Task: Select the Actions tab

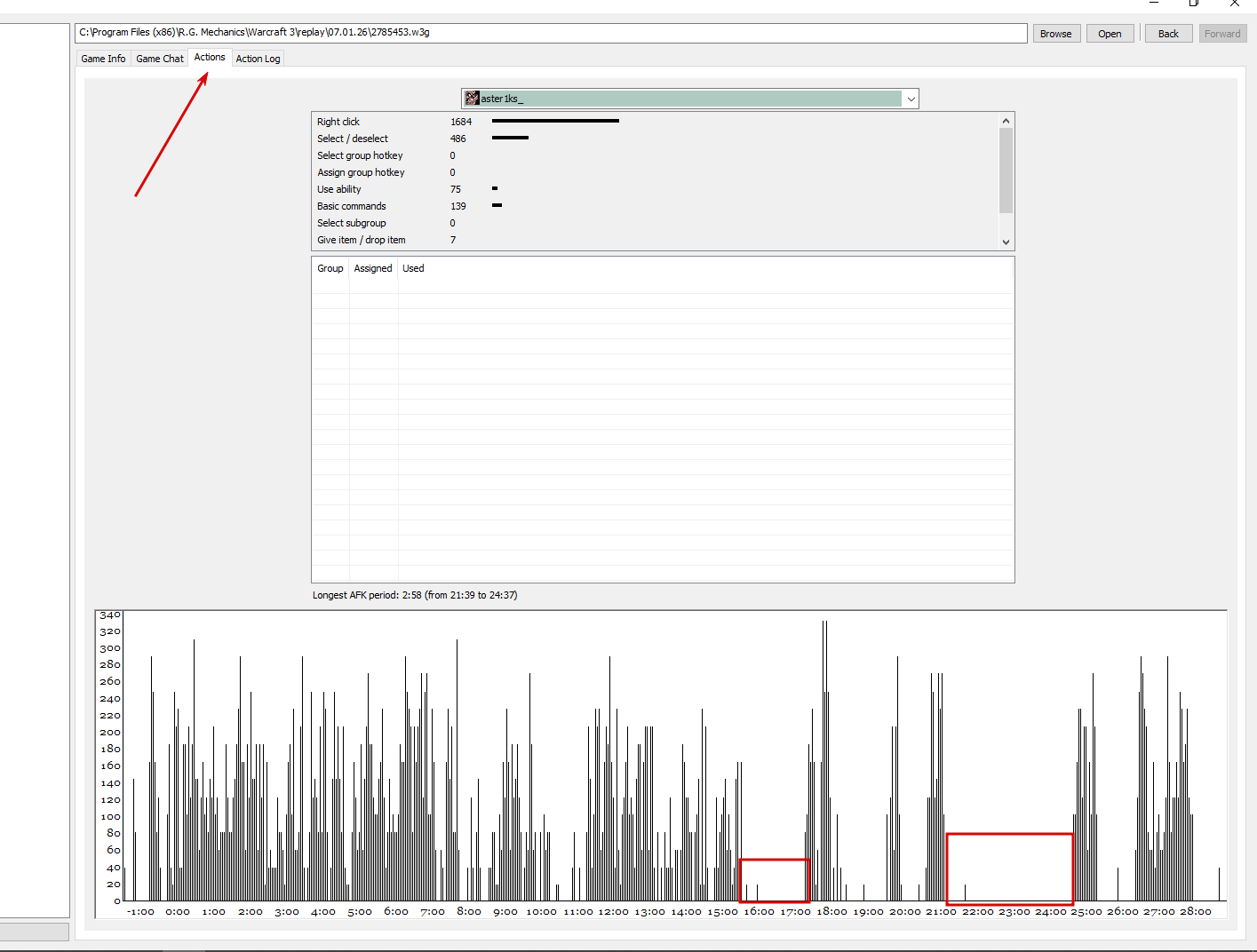Action: (x=210, y=57)
